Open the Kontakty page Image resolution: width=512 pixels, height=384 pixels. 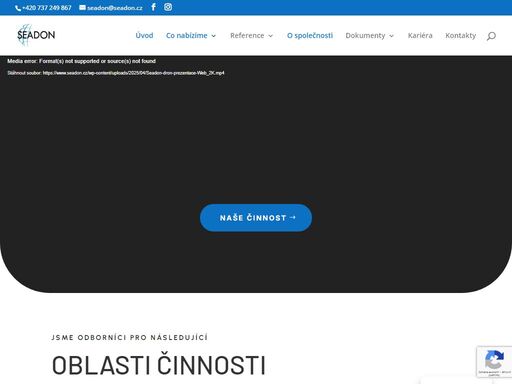coord(461,35)
